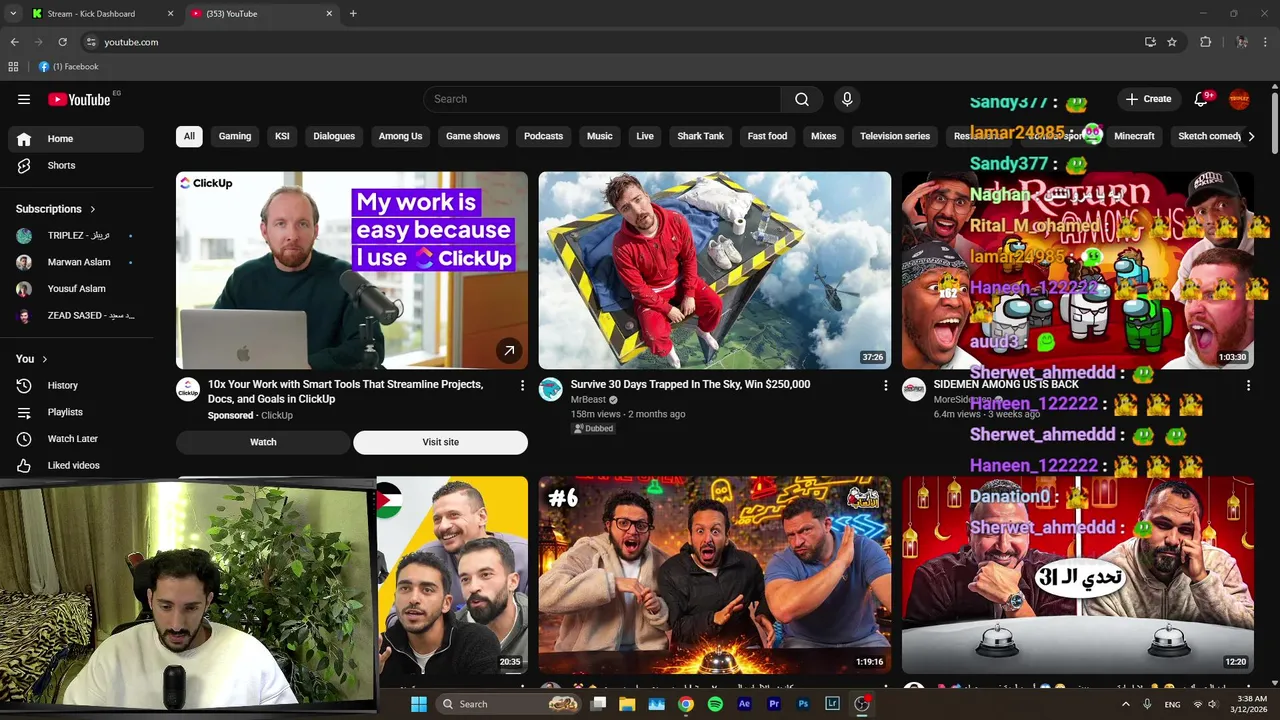Open Lightroom from the taskbar

coord(832,704)
